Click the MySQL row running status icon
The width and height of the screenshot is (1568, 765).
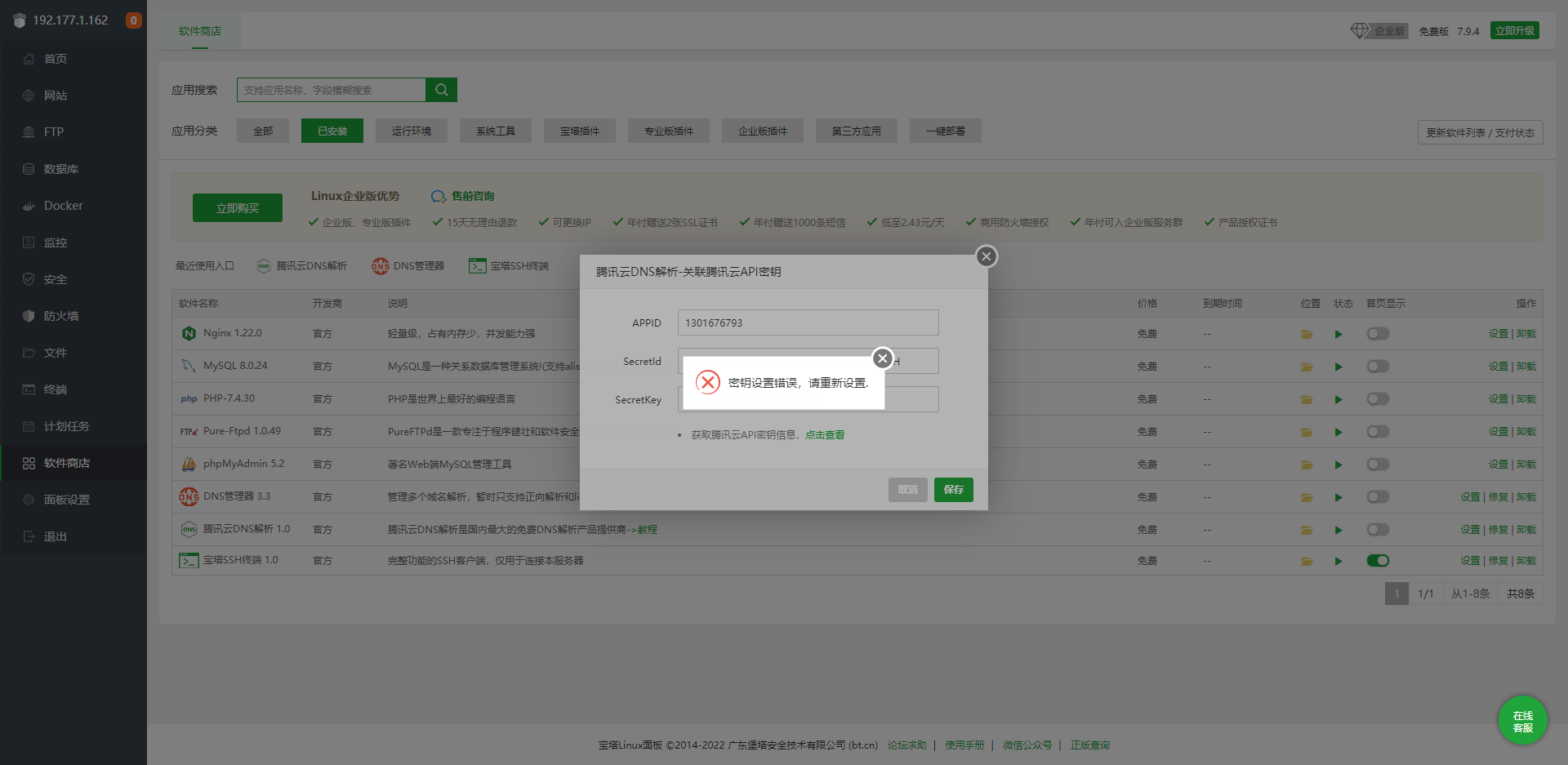coord(1339,367)
